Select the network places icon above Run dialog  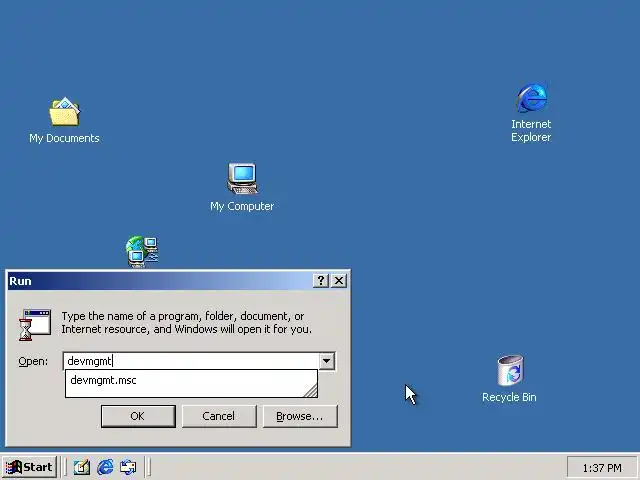(x=142, y=251)
